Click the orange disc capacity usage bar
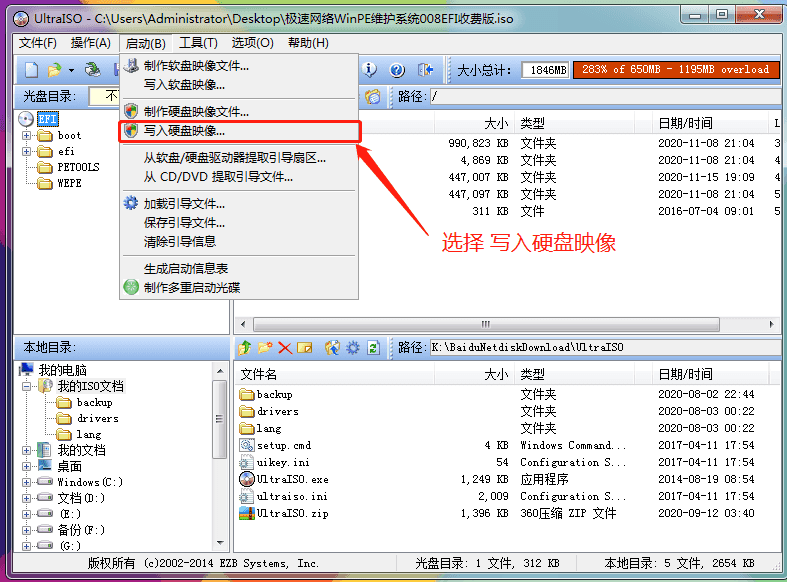787x582 pixels. pos(675,70)
